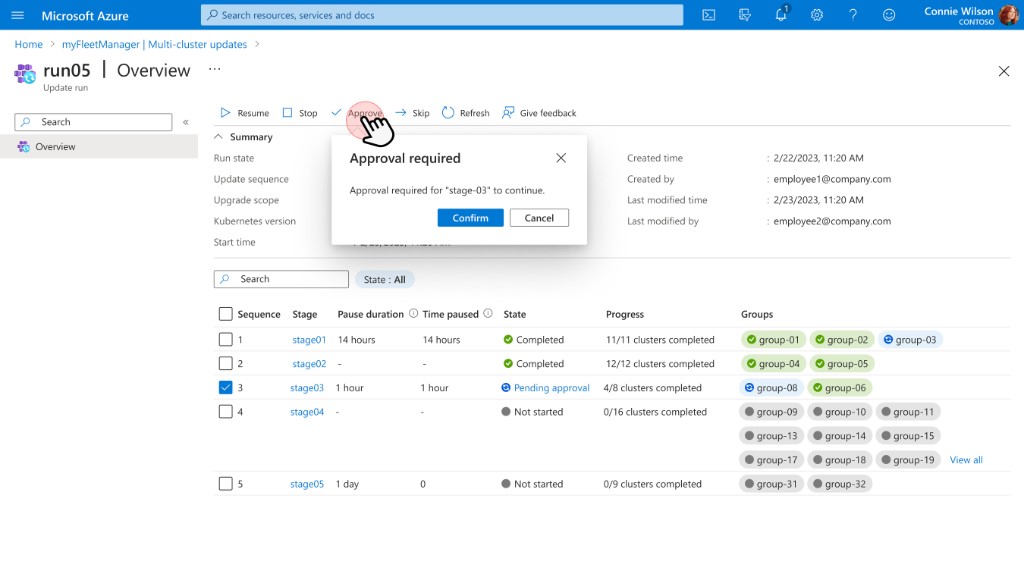Click the employee1@company.com value
Image resolution: width=1024 pixels, height=571 pixels.
coord(832,179)
